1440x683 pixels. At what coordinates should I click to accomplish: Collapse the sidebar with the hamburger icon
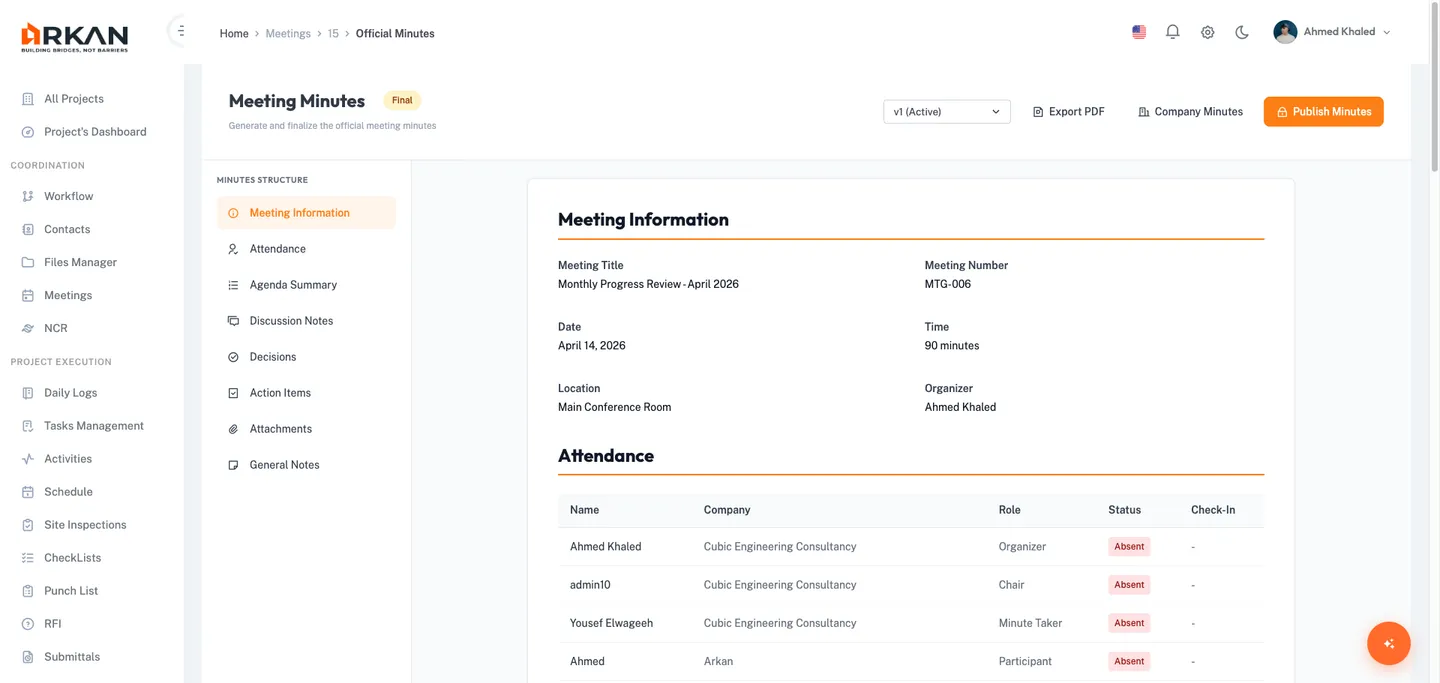[180, 31]
